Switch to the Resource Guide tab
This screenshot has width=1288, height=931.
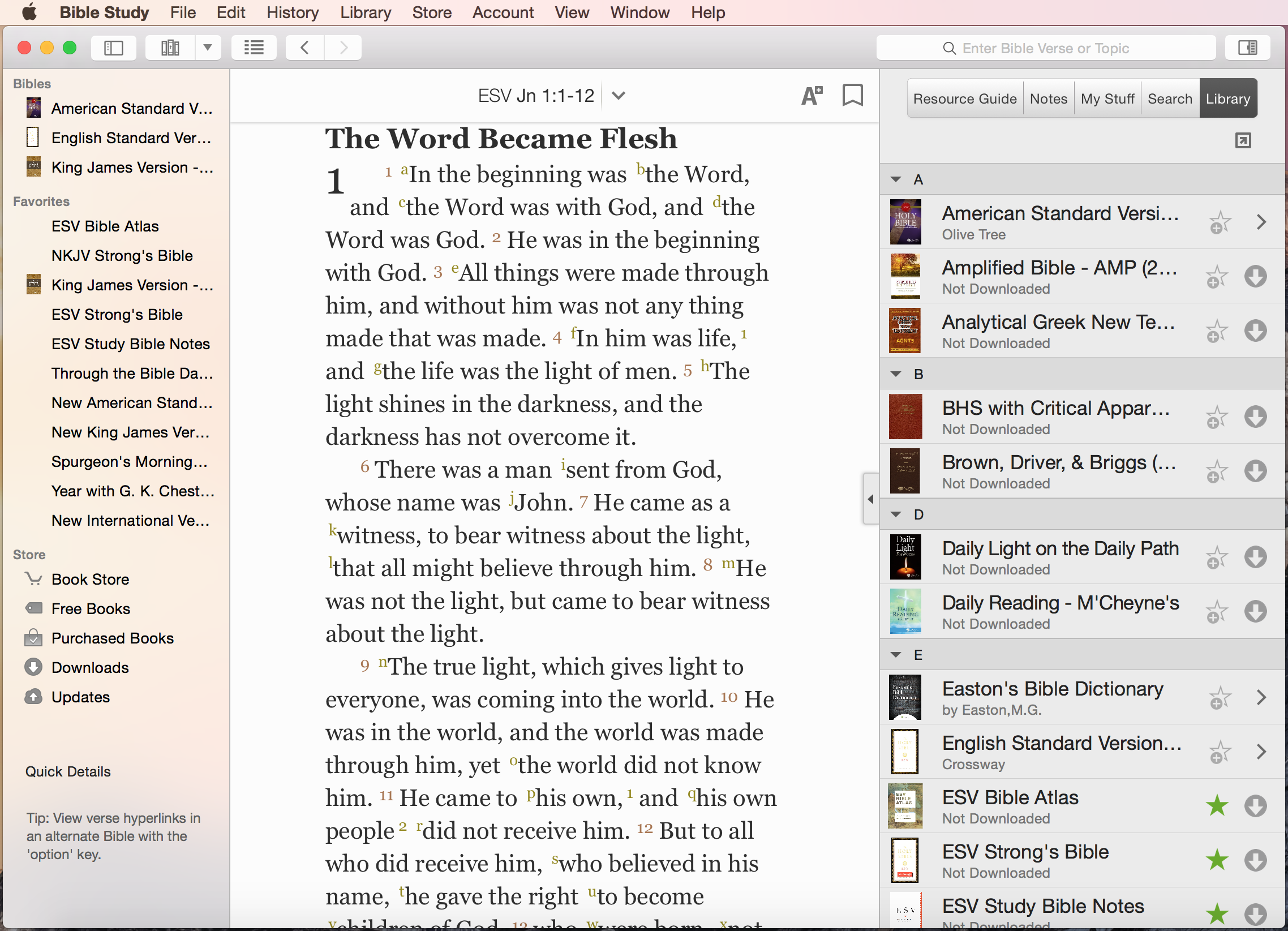click(964, 99)
